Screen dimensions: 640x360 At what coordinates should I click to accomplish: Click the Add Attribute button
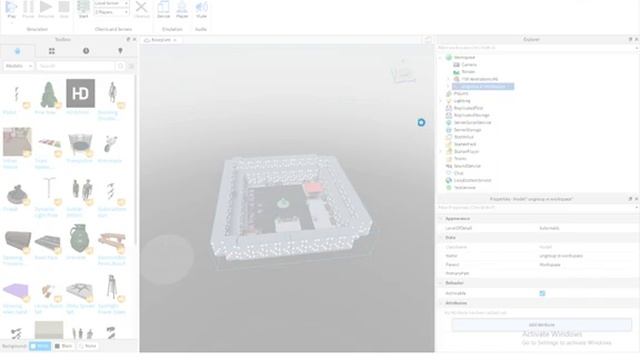542,325
